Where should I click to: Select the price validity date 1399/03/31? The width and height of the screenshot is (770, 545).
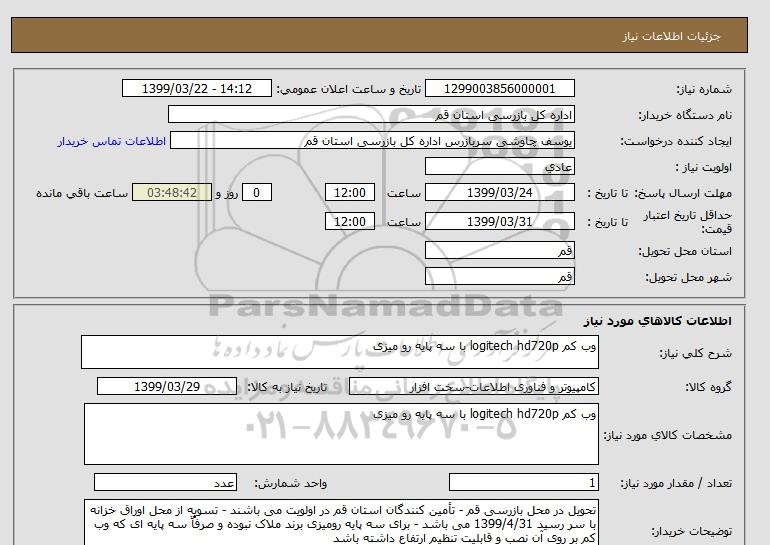click(499, 221)
